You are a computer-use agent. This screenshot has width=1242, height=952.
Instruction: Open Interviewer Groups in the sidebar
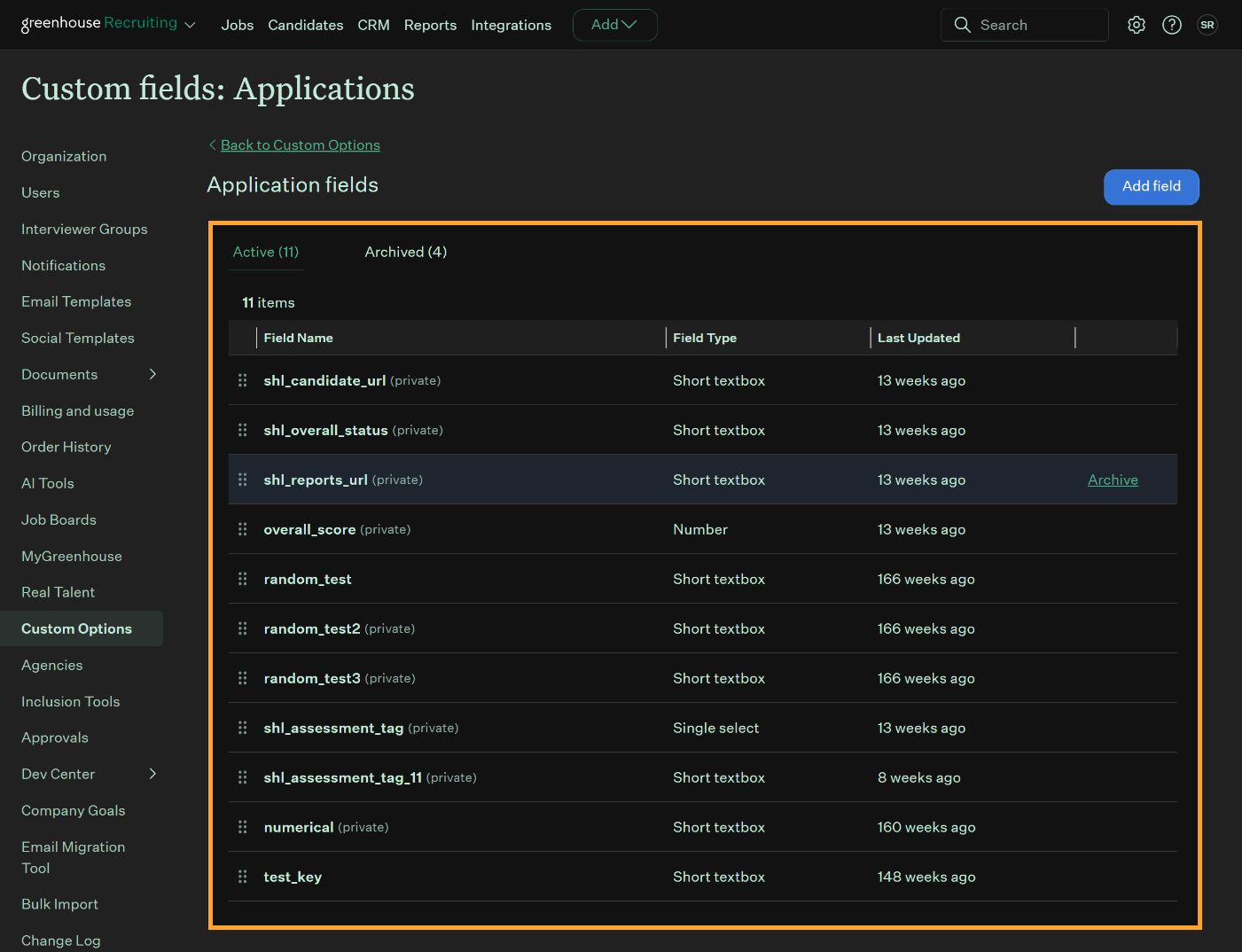(84, 229)
